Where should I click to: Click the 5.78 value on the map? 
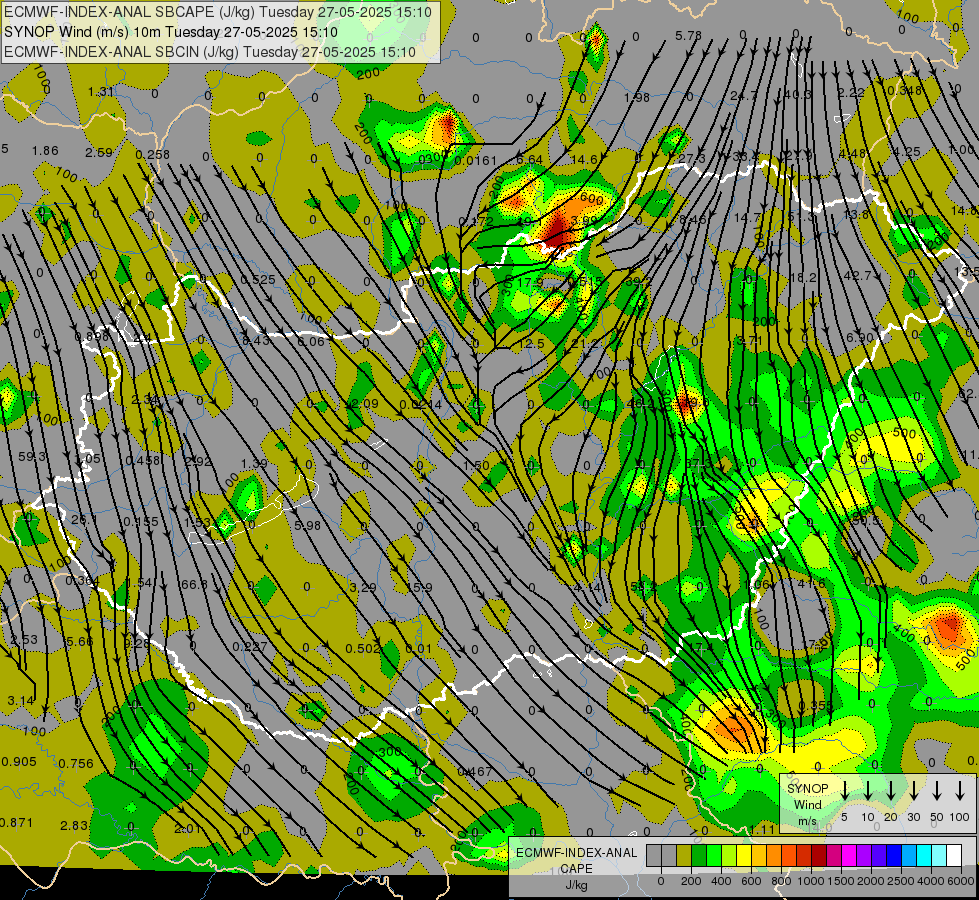pyautogui.click(x=689, y=36)
